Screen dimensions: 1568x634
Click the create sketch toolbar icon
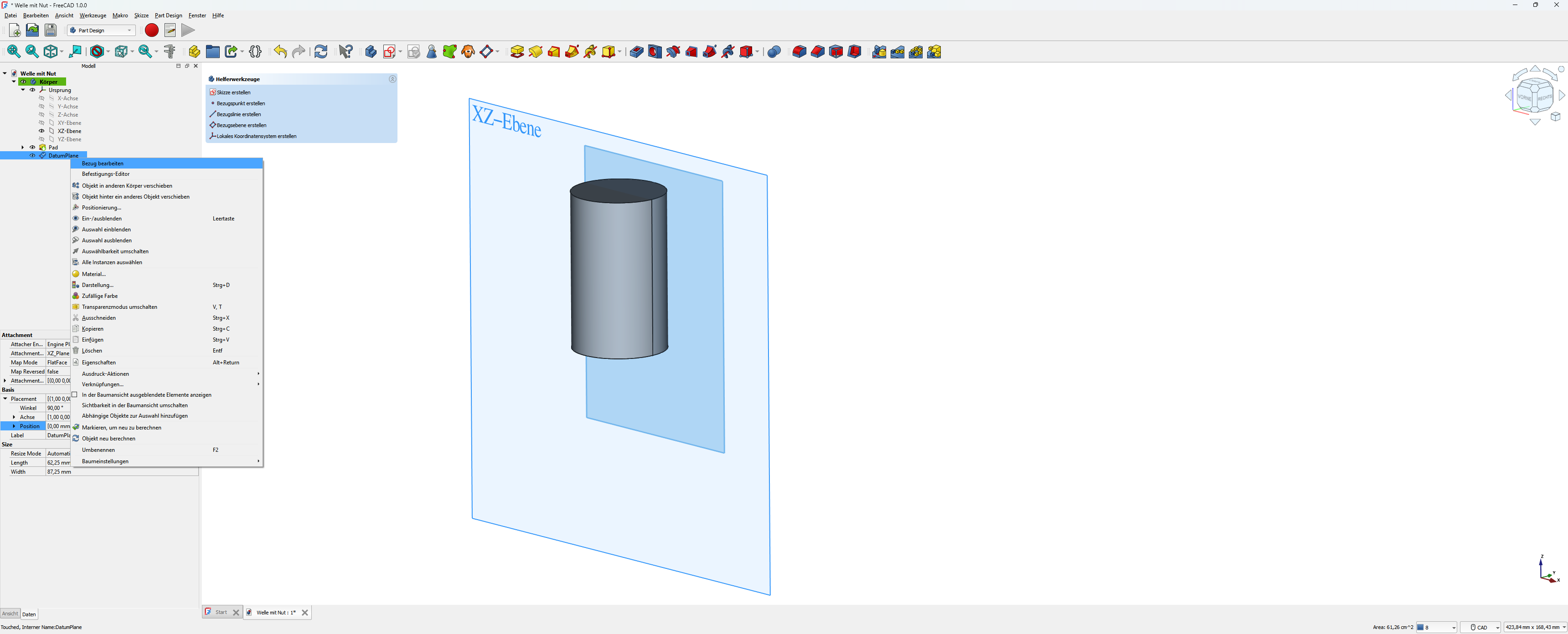coord(390,52)
